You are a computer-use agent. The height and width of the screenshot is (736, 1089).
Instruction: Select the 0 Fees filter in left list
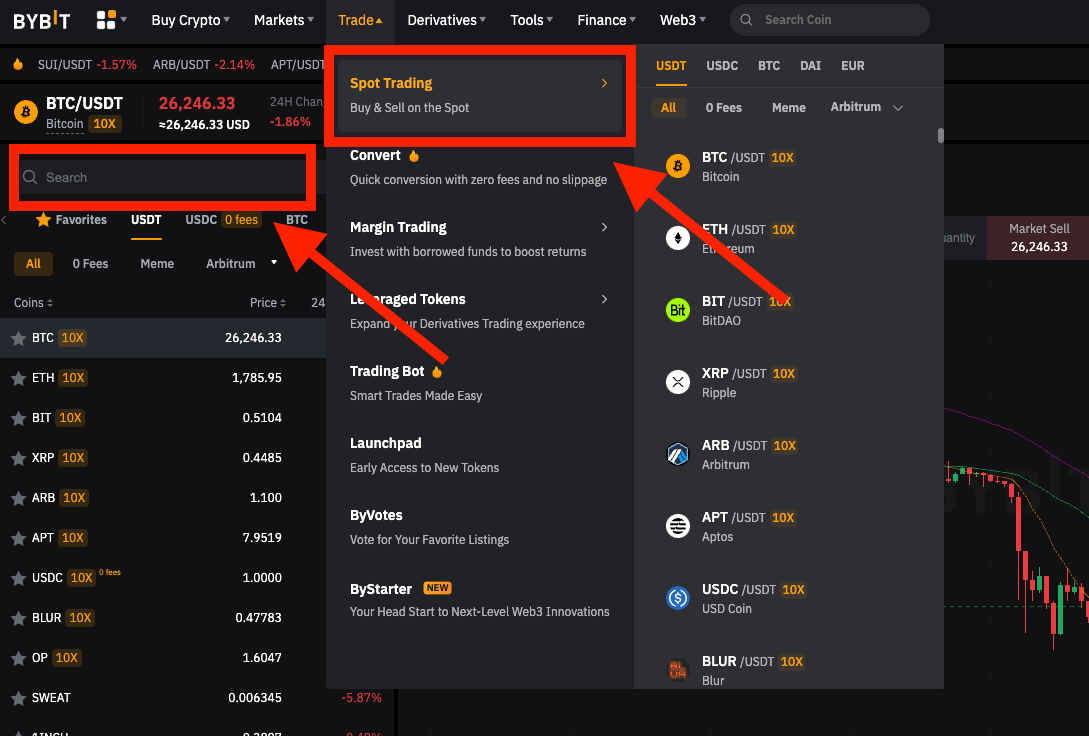pos(90,264)
